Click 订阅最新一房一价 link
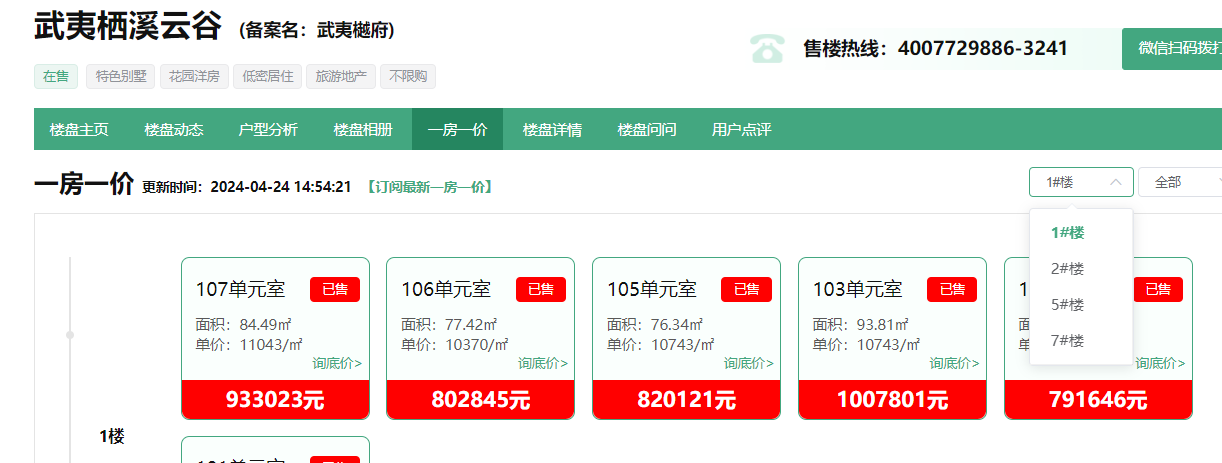Image resolution: width=1222 pixels, height=463 pixels. 429,187
